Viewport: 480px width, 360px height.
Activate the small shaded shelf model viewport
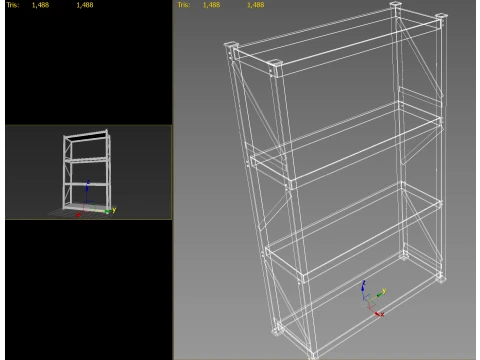point(89,172)
